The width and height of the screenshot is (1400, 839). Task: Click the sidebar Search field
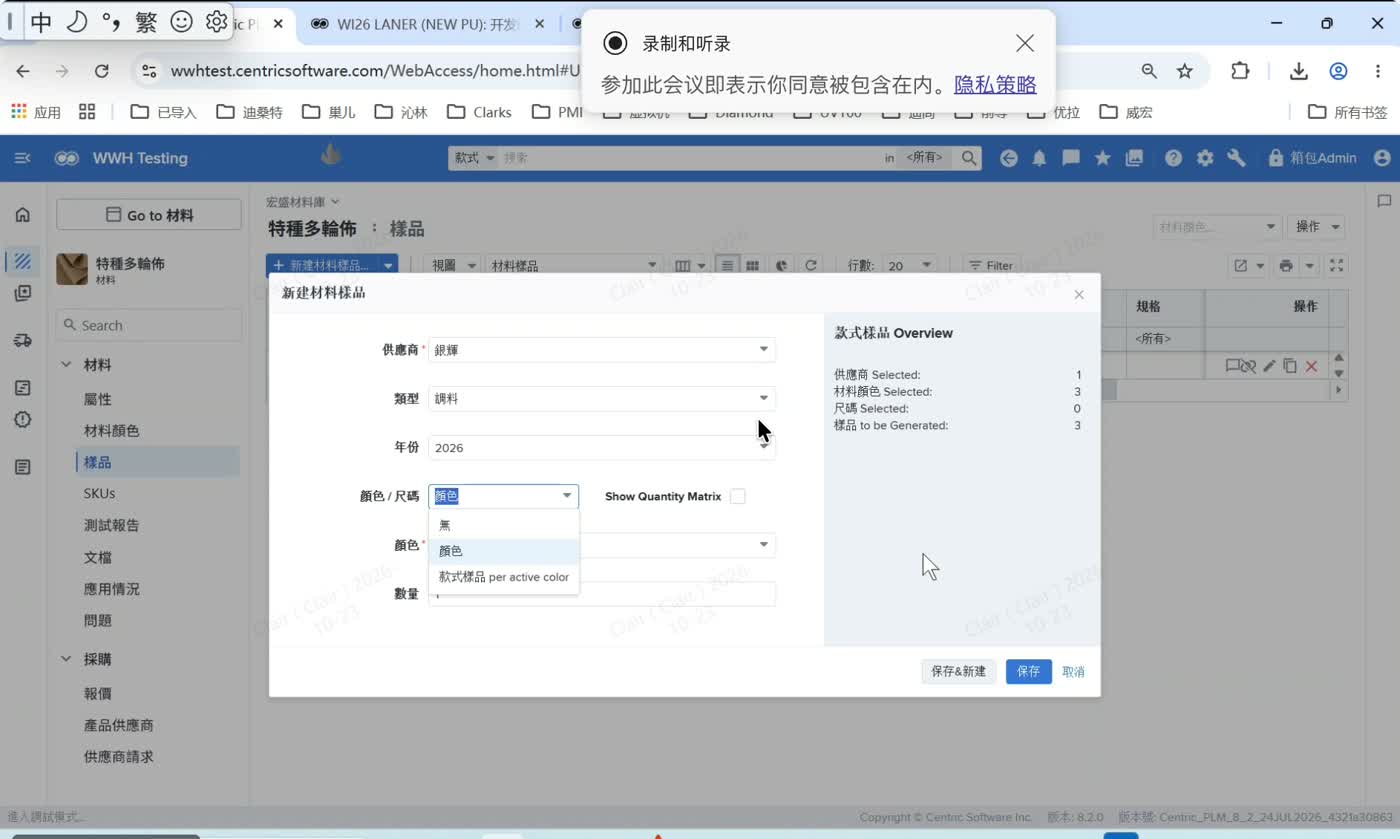pyautogui.click(x=149, y=325)
